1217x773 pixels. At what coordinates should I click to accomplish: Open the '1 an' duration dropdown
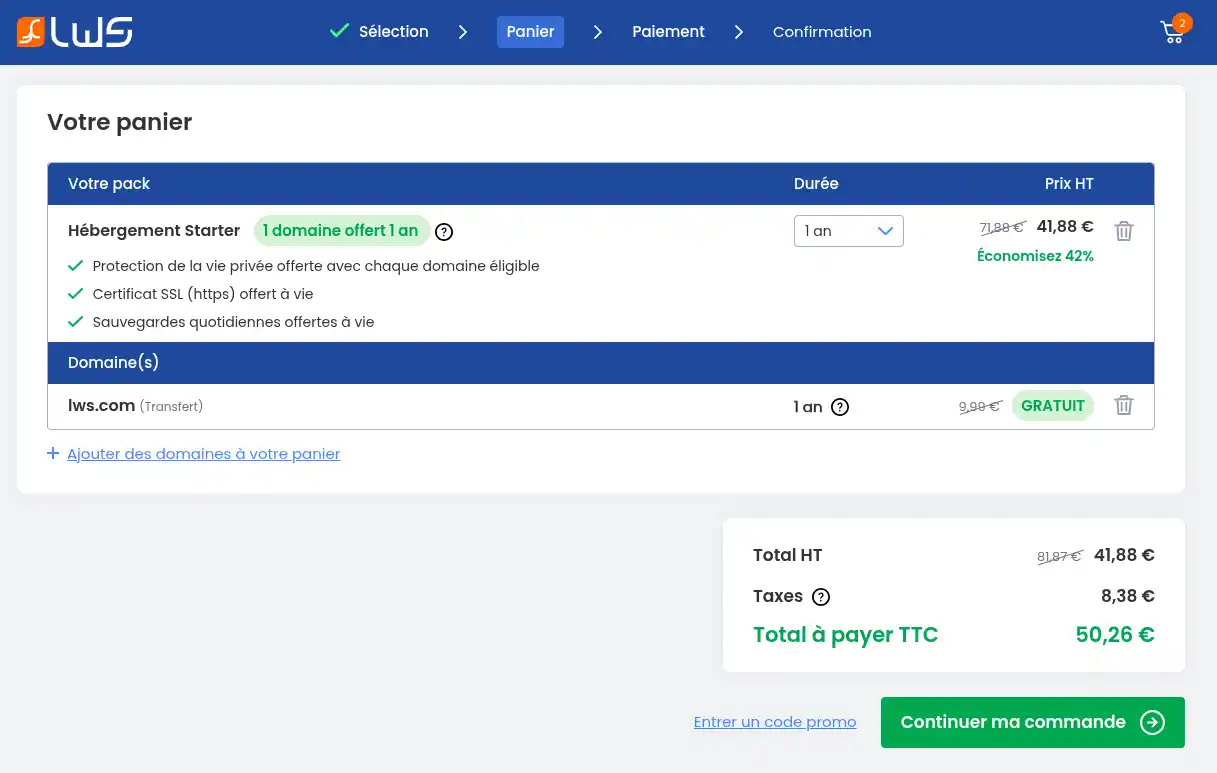[848, 231]
